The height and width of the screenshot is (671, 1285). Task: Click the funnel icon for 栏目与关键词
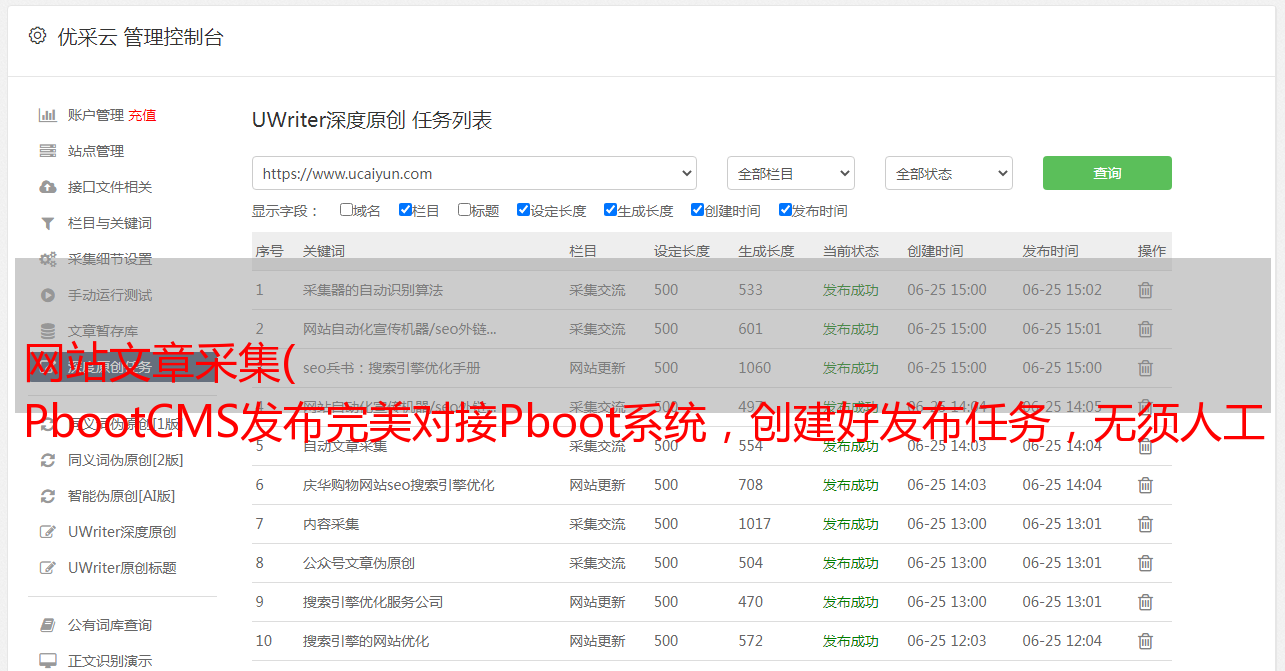[47, 223]
